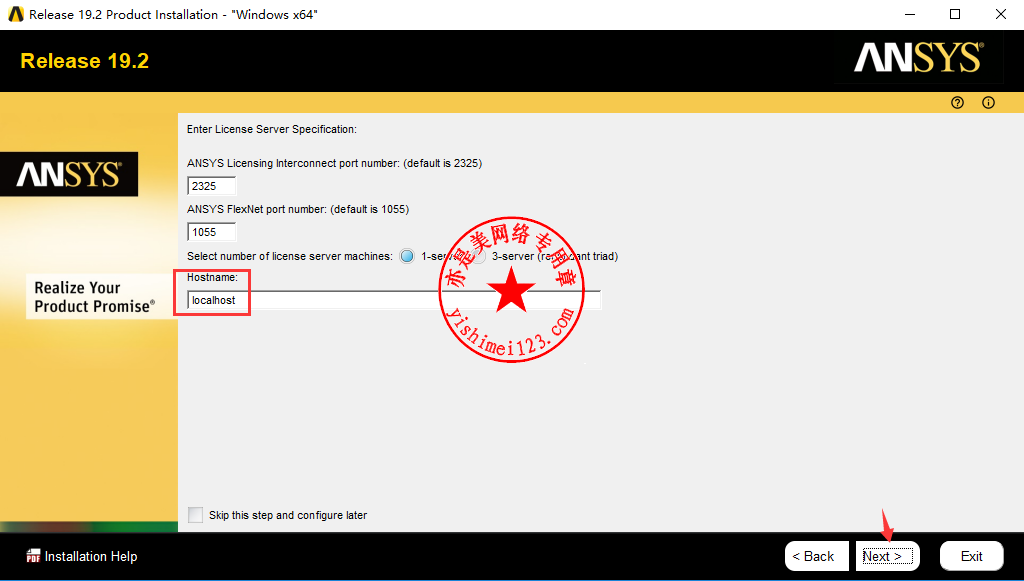
Task: Click the ANSYS logo in the left sidebar
Action: 69,175
